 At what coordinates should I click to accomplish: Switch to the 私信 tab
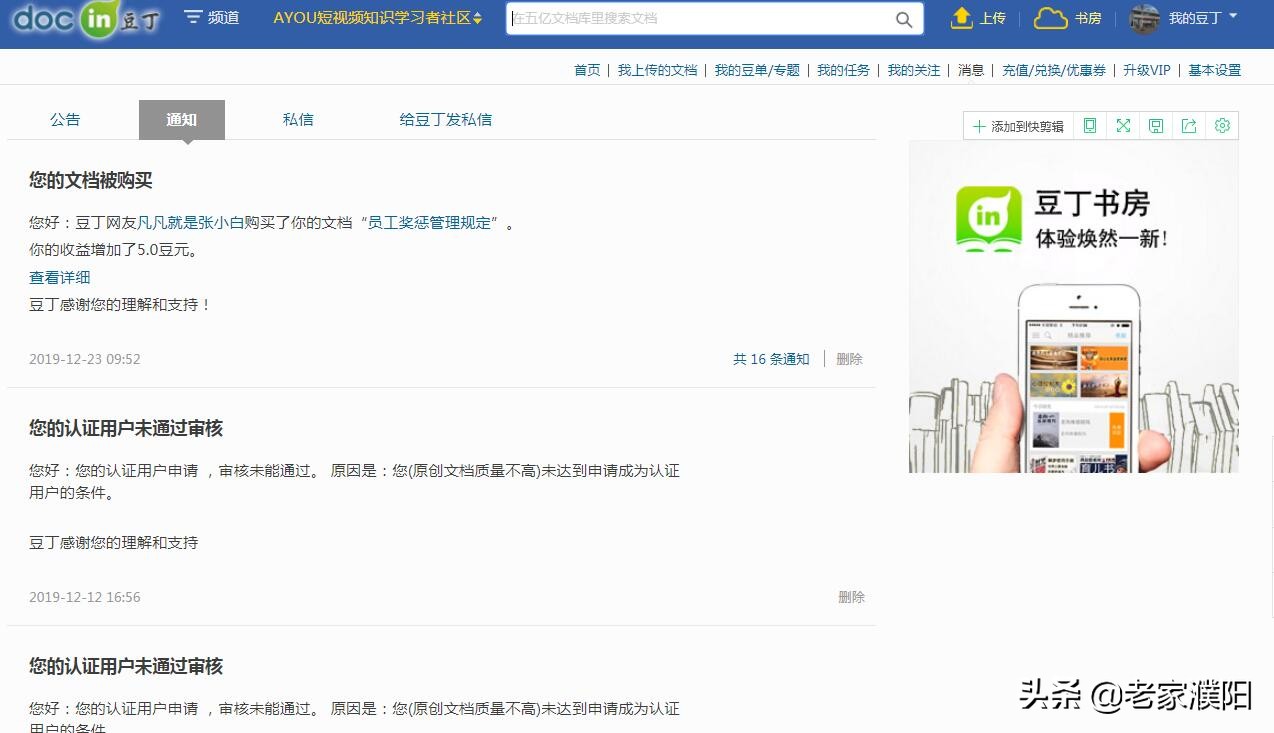[x=297, y=119]
